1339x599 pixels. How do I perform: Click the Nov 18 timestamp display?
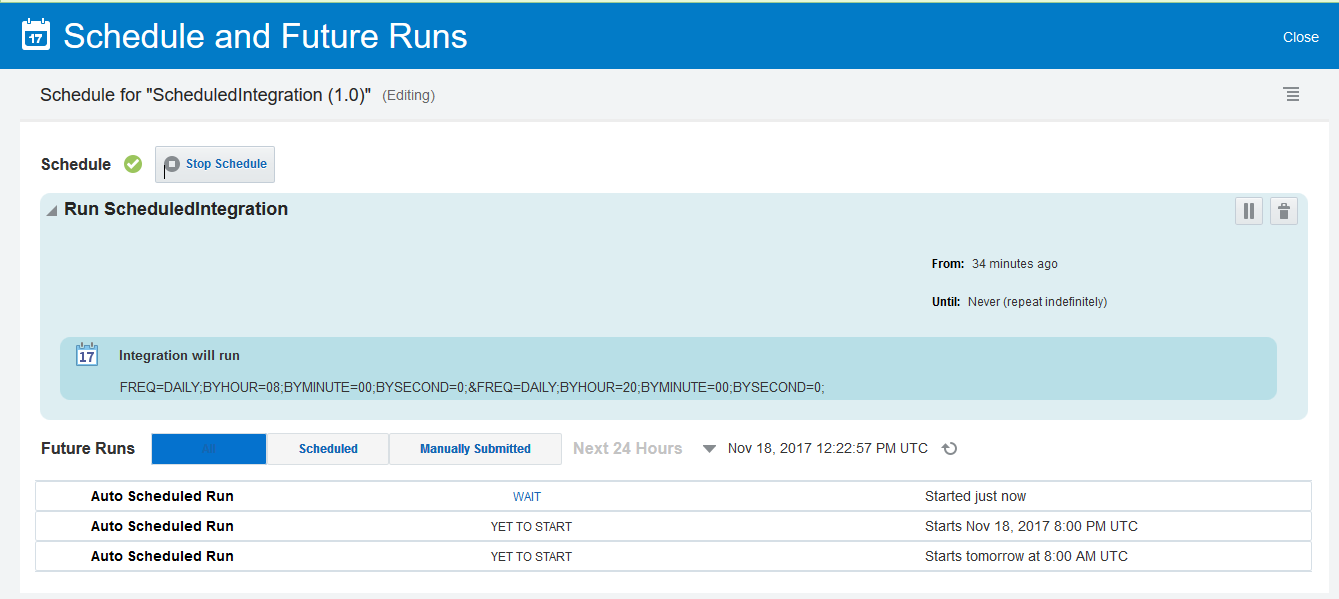[x=827, y=448]
